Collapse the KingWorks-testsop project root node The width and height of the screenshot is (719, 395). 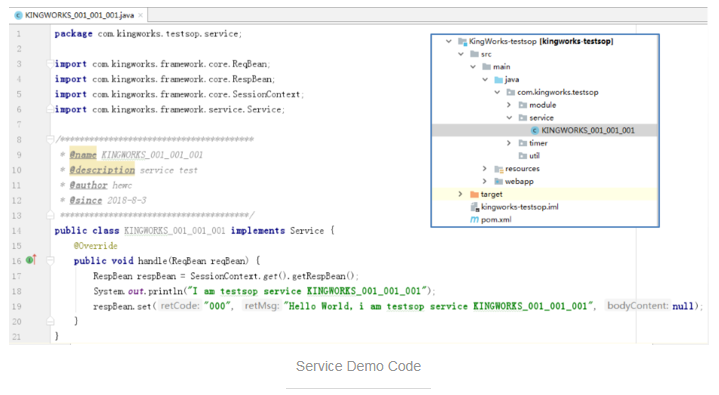[x=448, y=41]
